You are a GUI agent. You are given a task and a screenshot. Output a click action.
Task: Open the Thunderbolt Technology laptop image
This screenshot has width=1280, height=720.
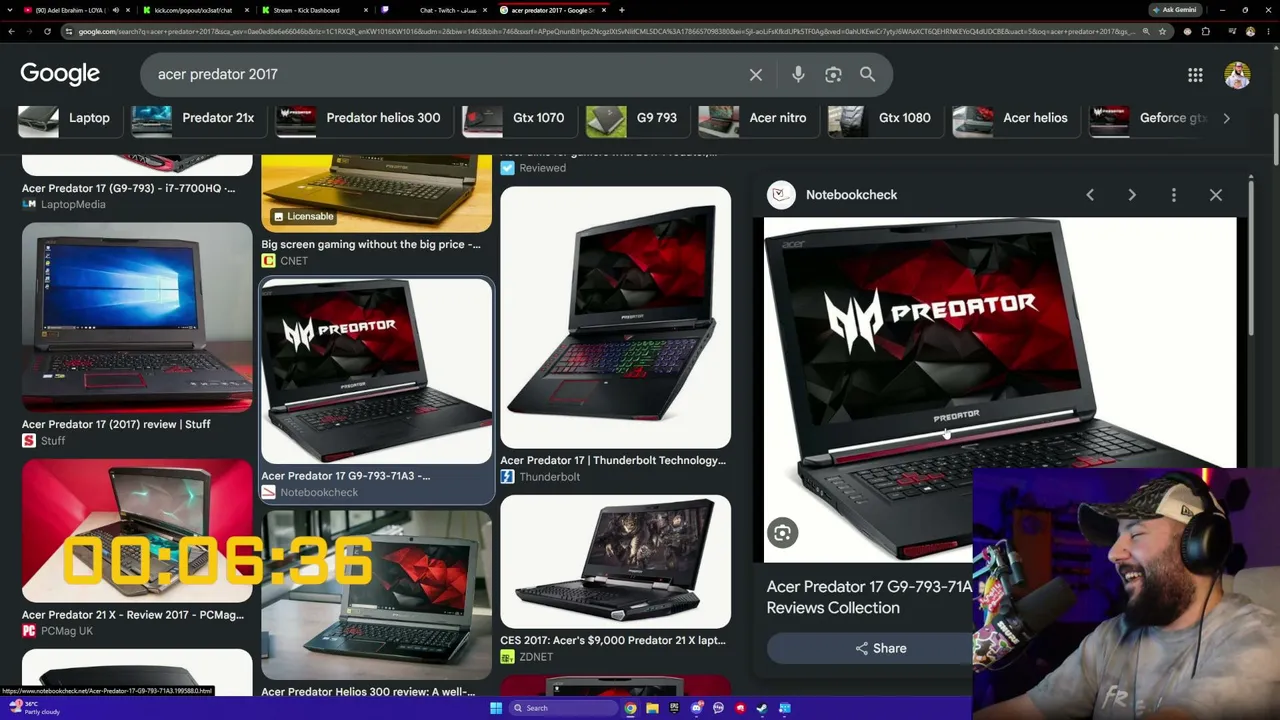click(x=615, y=317)
